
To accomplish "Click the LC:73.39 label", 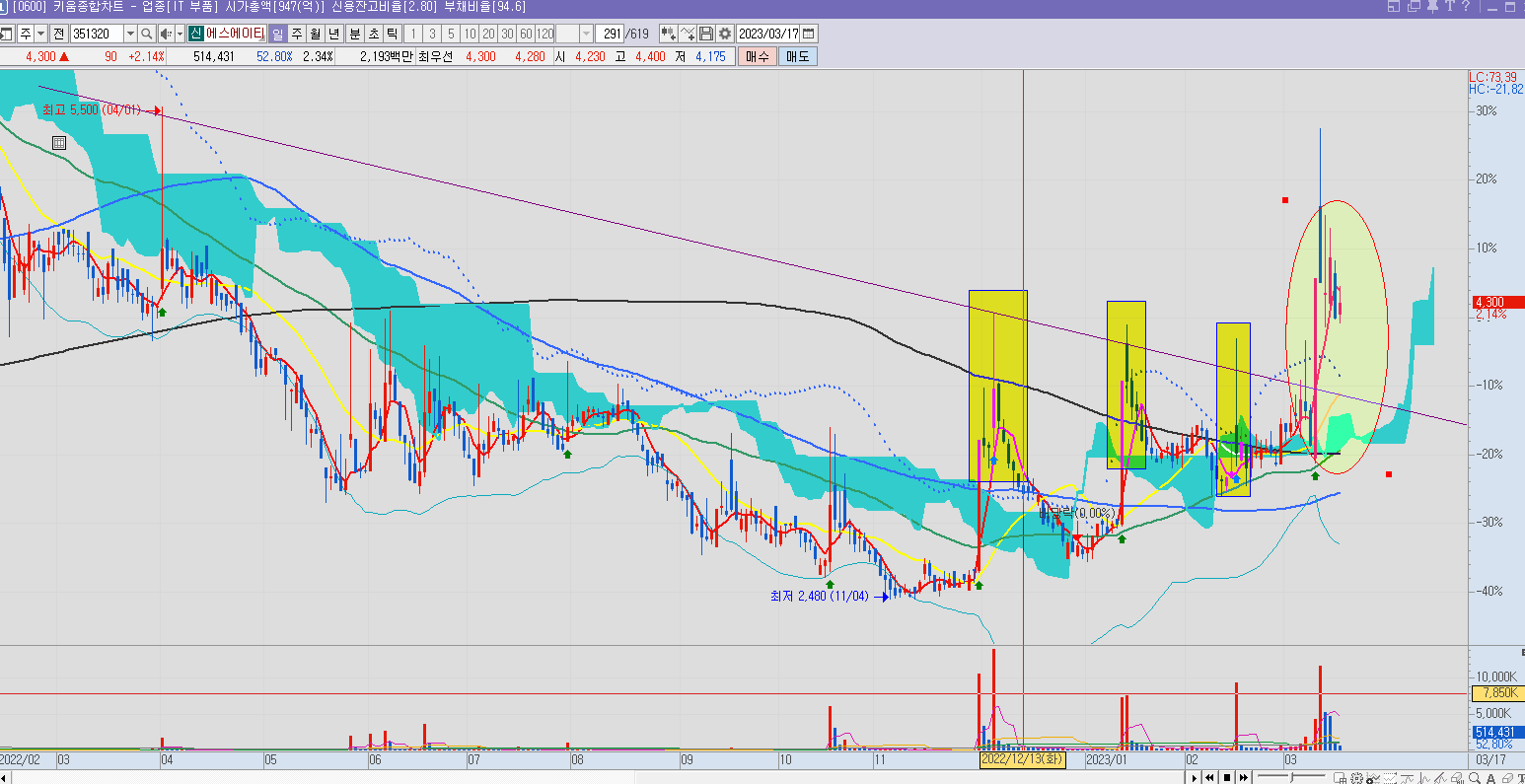I will (x=1492, y=77).
